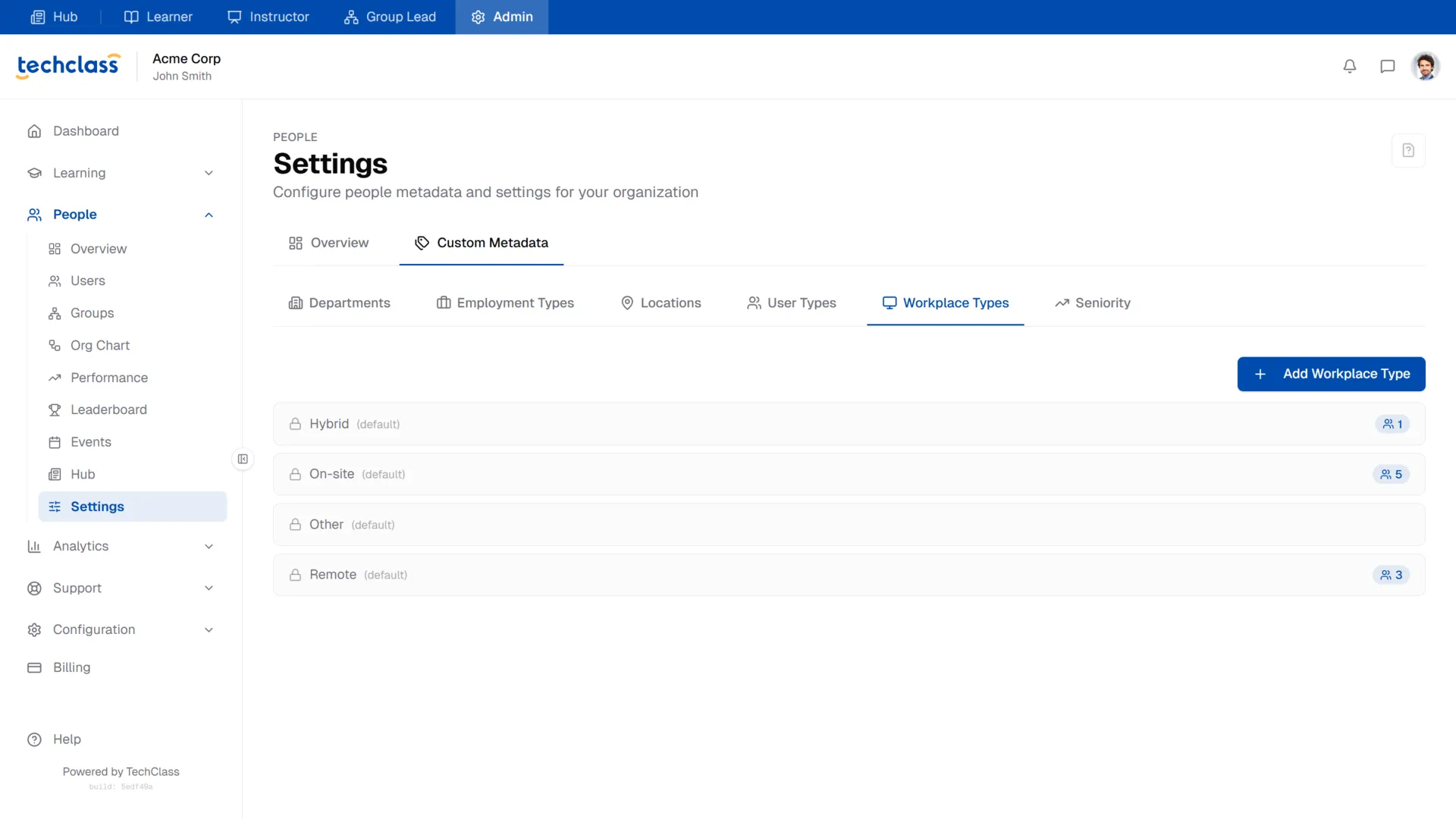1456x819 pixels.
Task: Click the Performance trend icon in sidebar
Action: click(x=55, y=378)
